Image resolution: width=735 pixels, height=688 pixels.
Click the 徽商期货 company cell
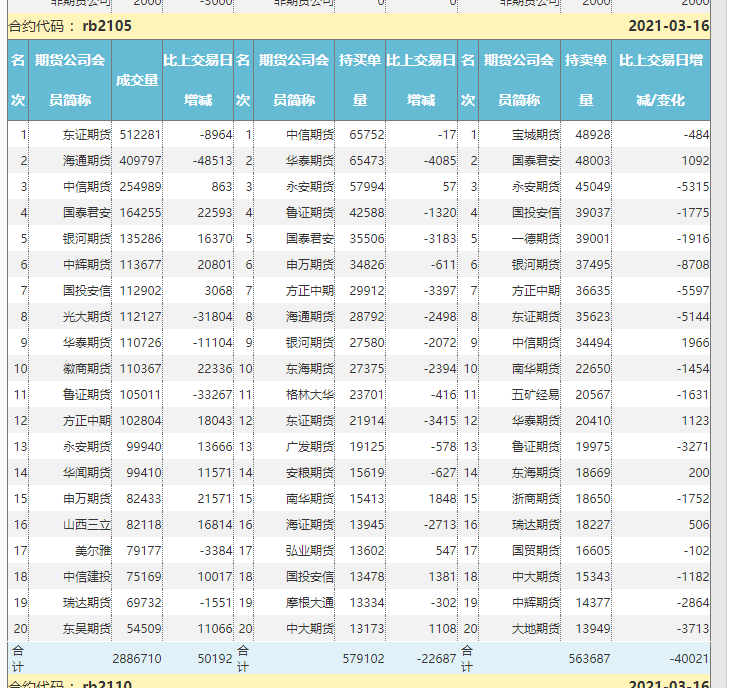86,368
